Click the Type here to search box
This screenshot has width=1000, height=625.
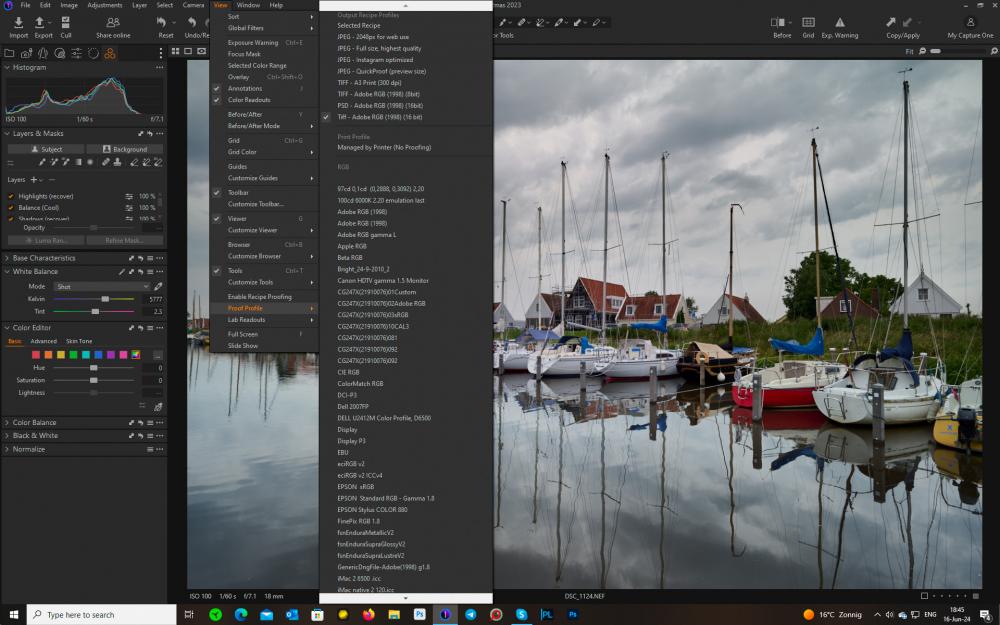tap(102, 615)
